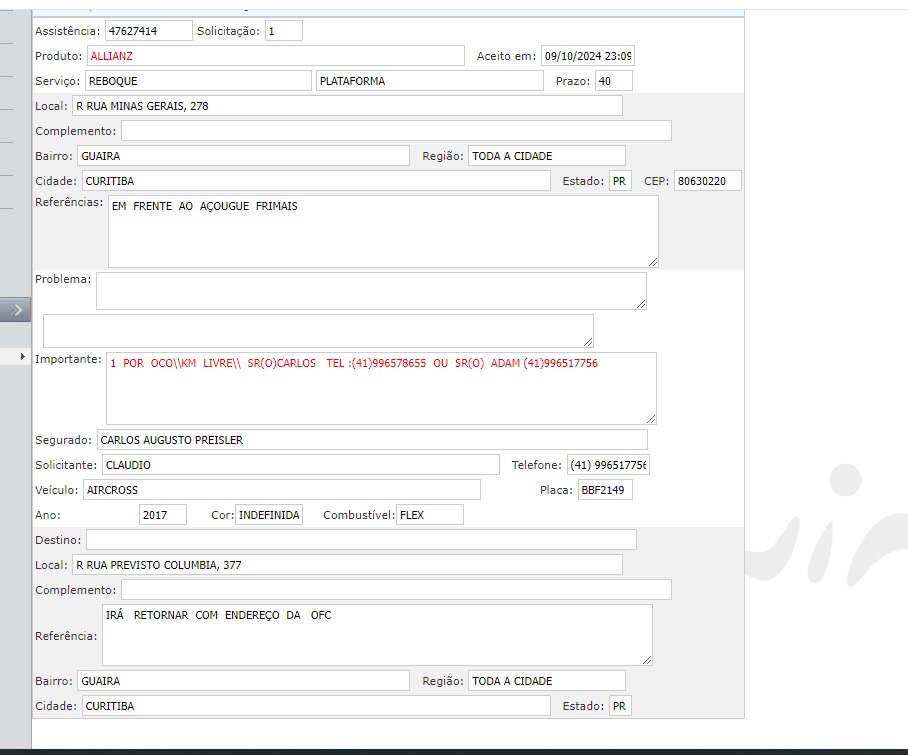Focus the Aceito em date field
Viewport: 908px width, 755px height.
588,56
